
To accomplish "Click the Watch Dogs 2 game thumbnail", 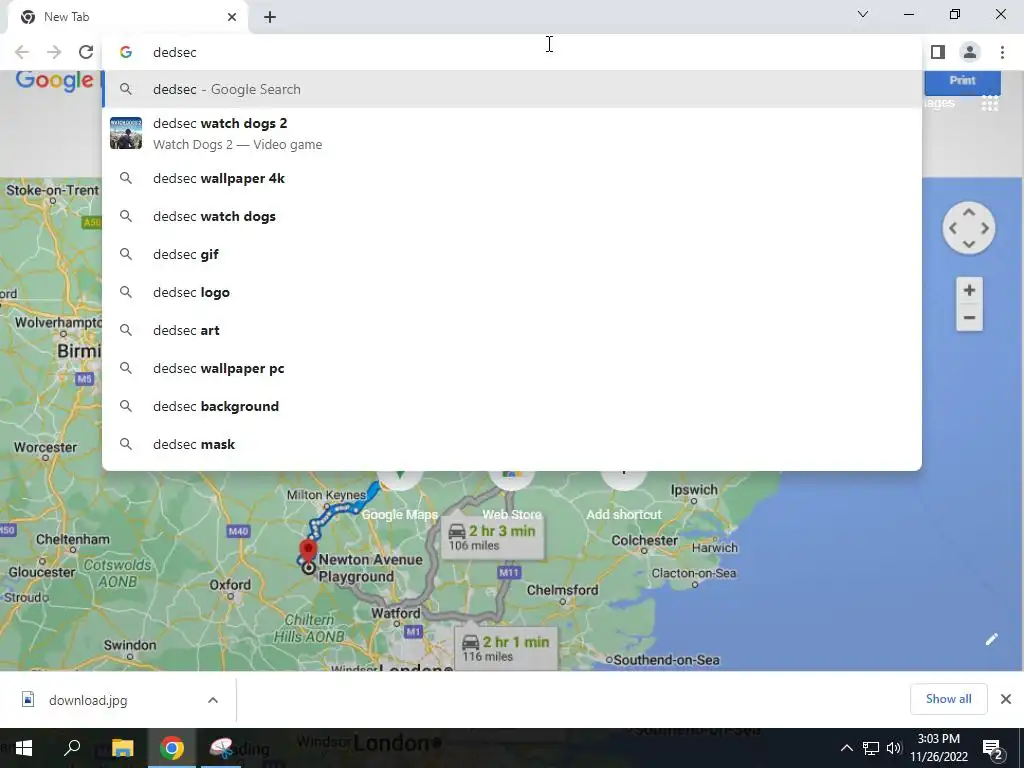I will tap(126, 133).
